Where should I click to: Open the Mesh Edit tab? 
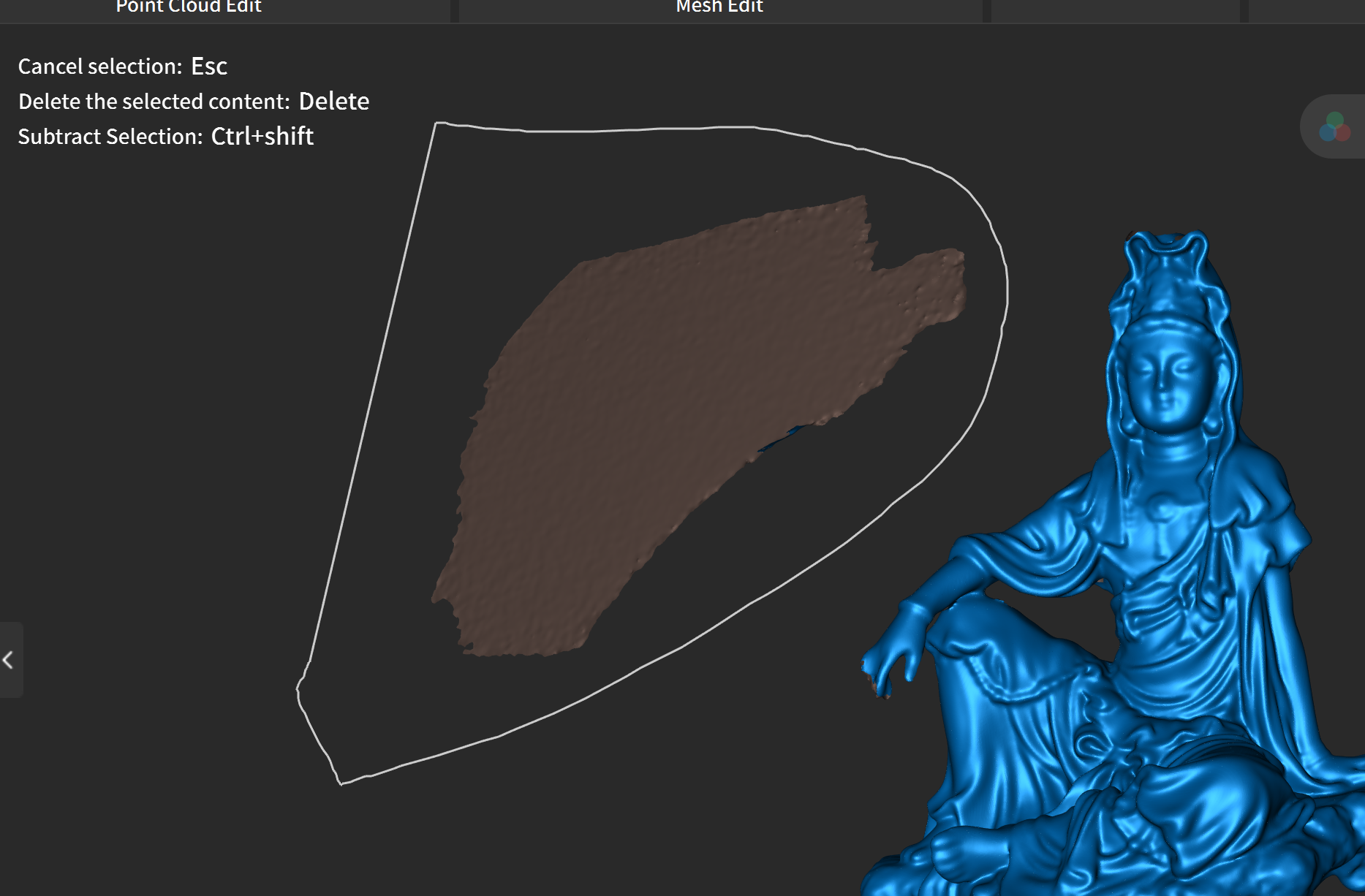(719, 7)
